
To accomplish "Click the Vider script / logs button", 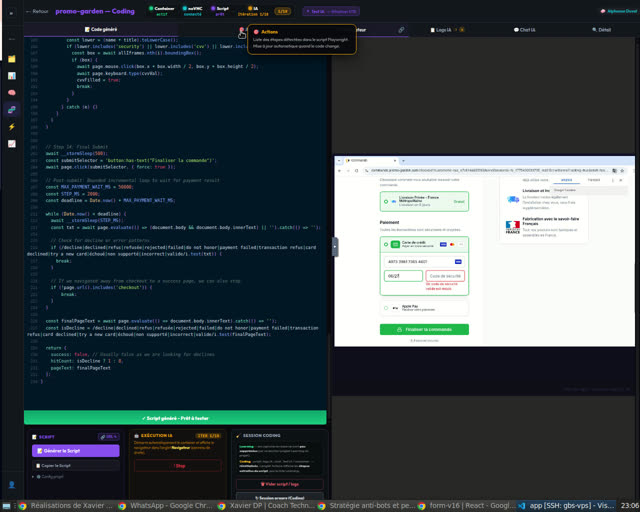I will (280, 484).
